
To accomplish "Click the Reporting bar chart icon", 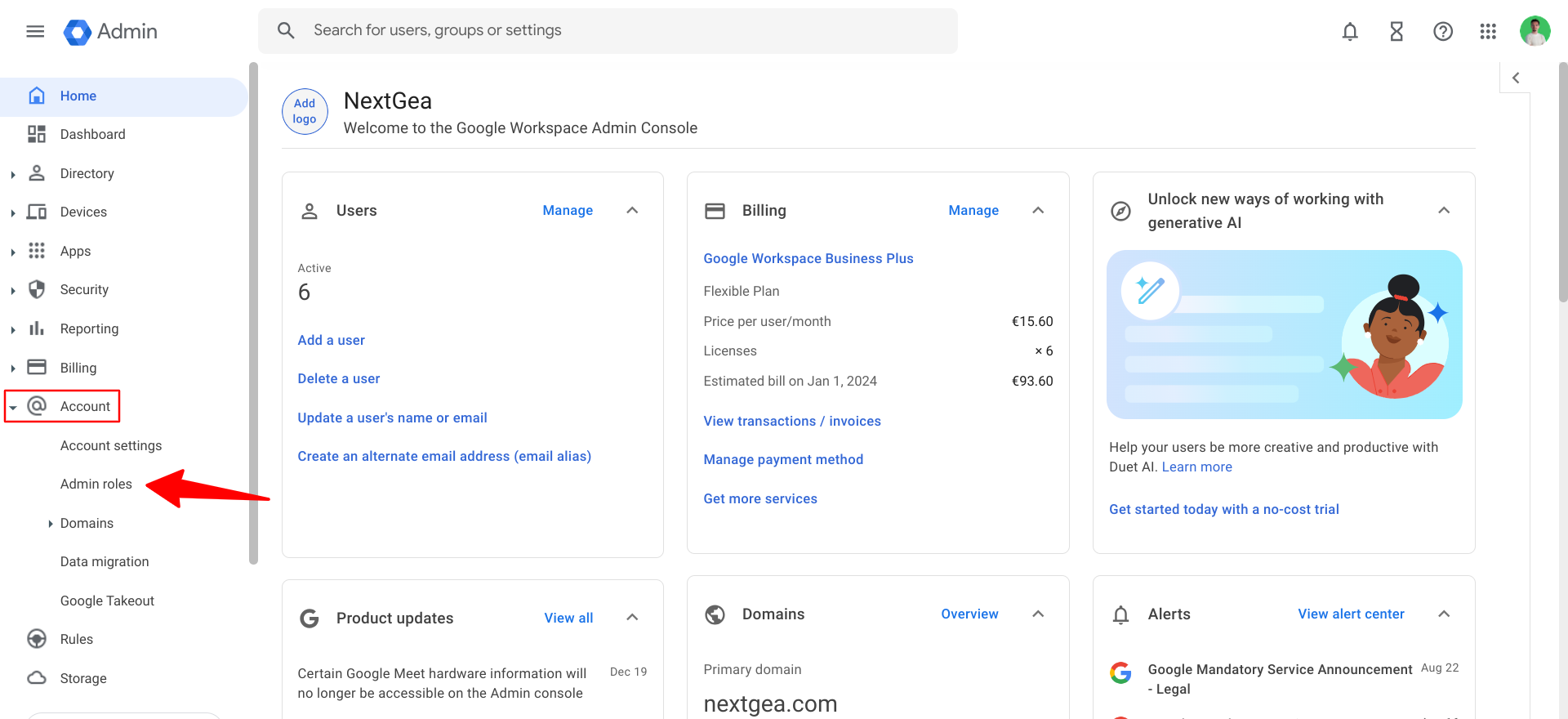I will [x=37, y=328].
